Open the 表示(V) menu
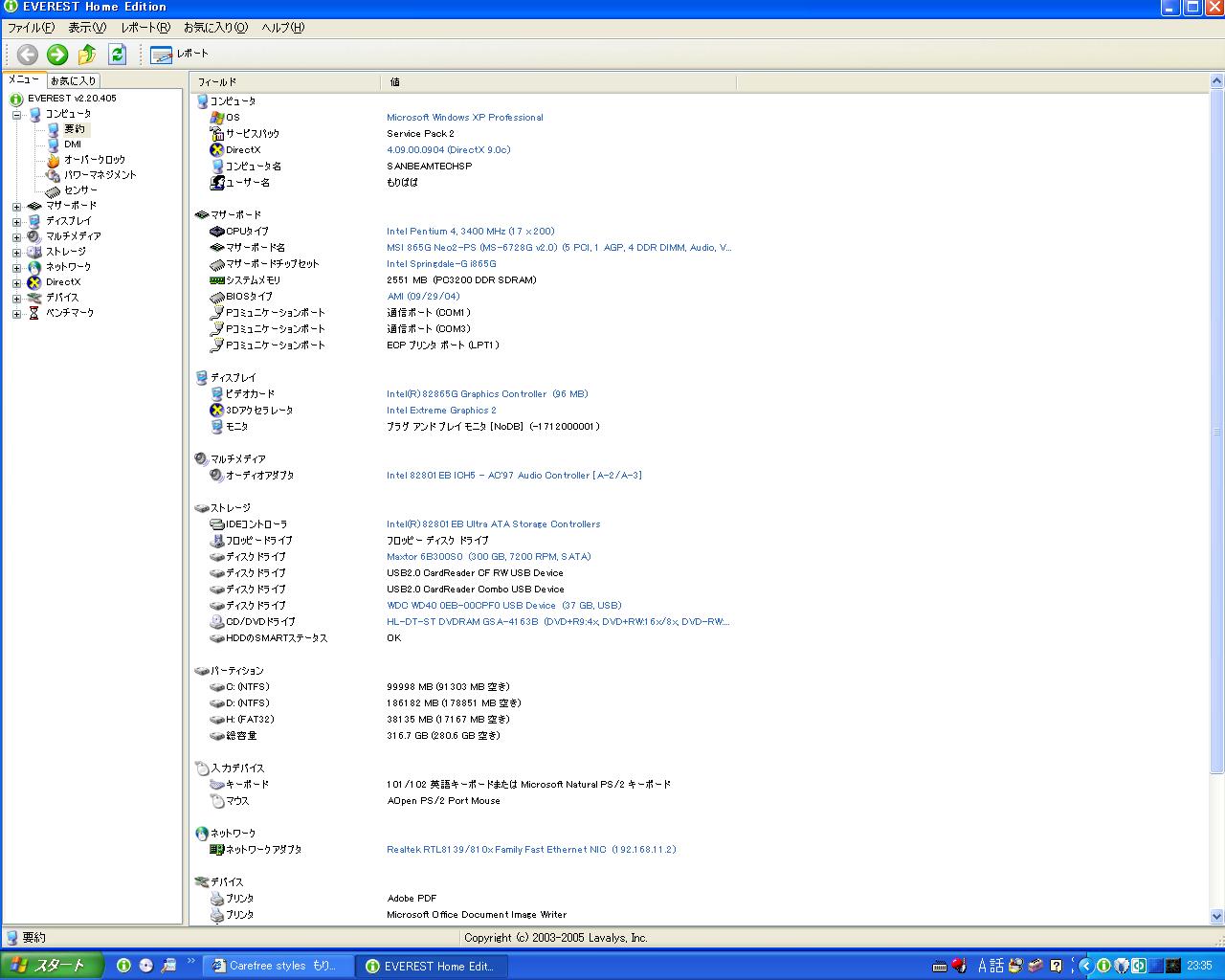The image size is (1225, 980). (86, 28)
